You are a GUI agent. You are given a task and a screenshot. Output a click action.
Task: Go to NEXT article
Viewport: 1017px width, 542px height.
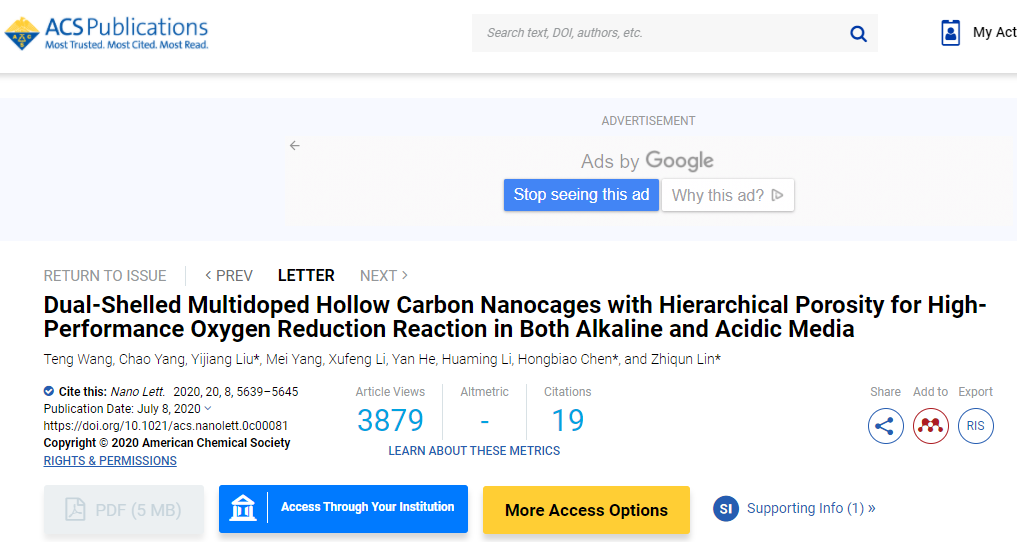(384, 275)
